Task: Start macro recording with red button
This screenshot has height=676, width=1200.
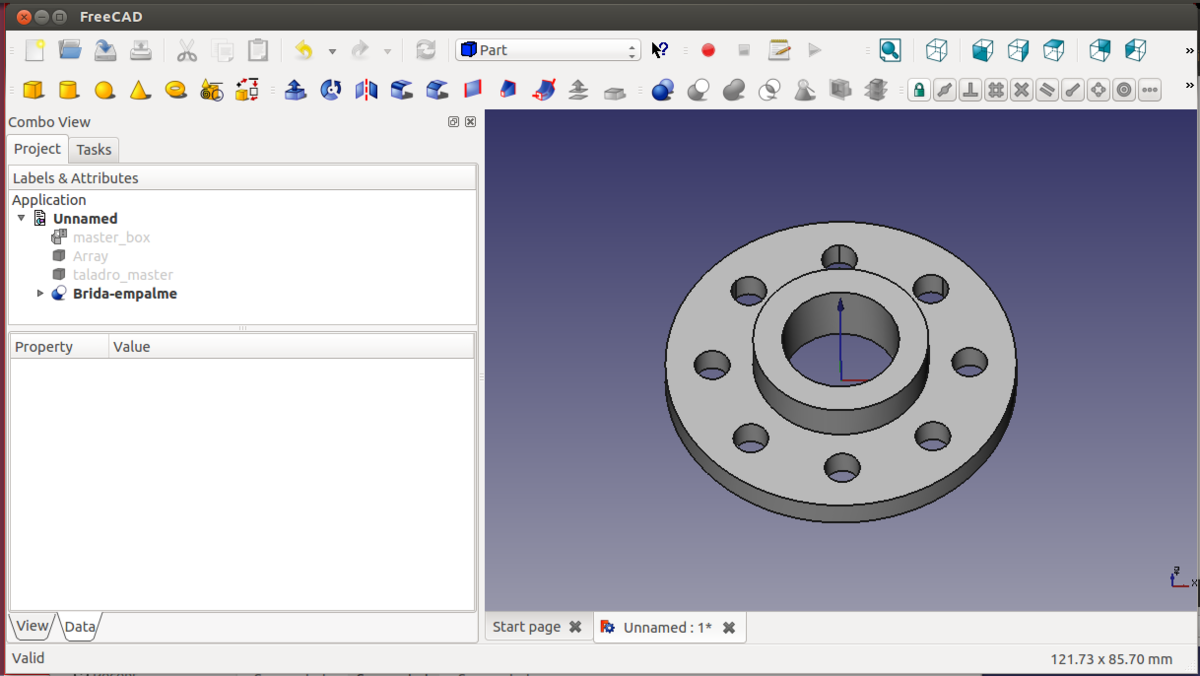Action: pos(708,50)
